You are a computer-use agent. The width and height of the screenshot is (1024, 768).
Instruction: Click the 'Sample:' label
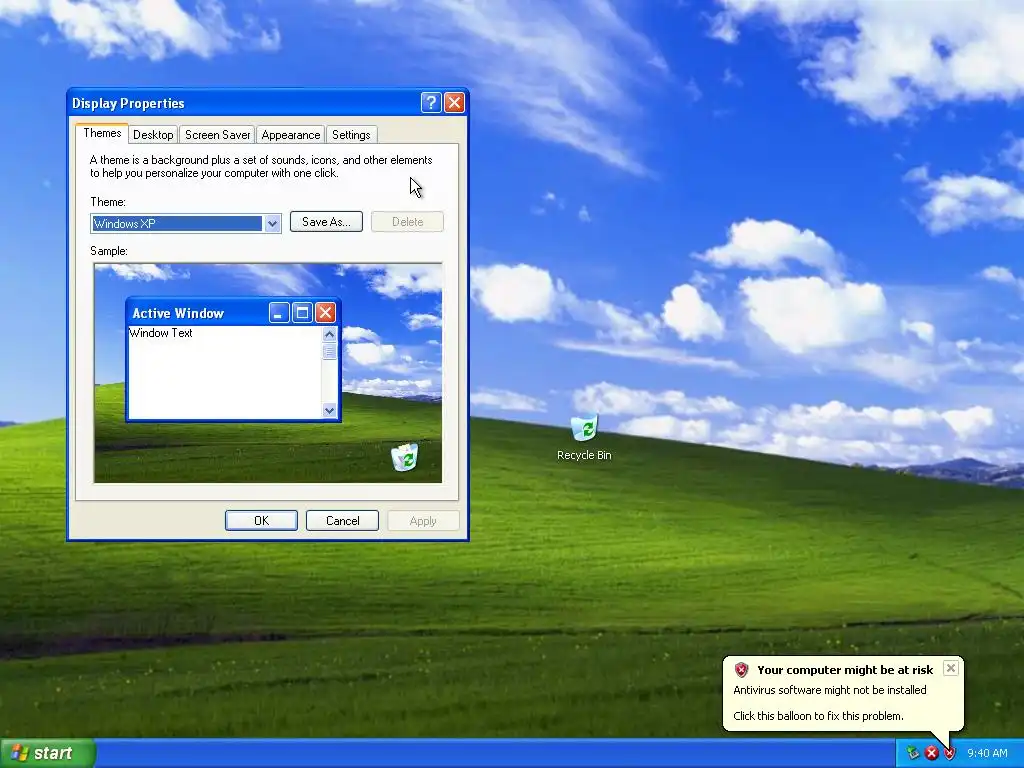pos(109,251)
